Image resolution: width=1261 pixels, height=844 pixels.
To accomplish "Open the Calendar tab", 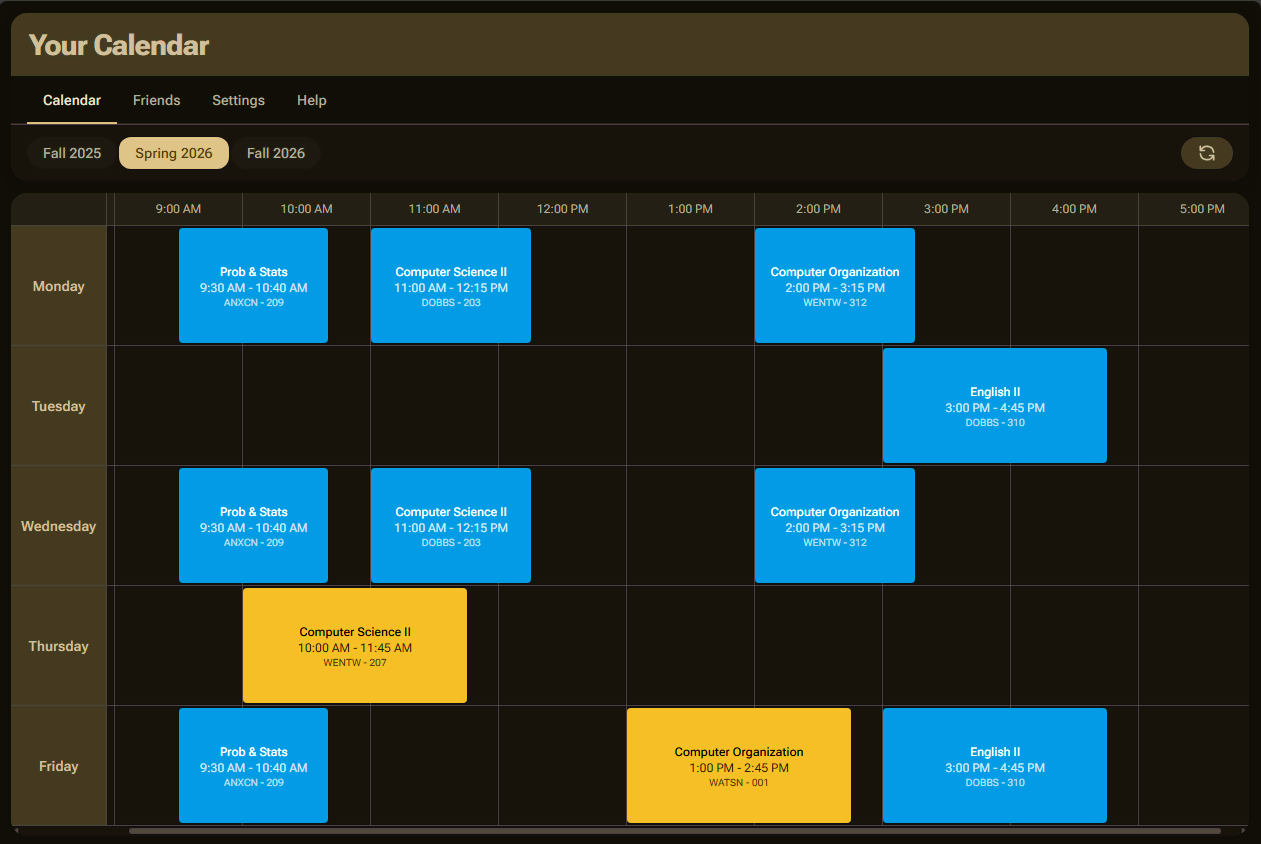I will (x=72, y=100).
